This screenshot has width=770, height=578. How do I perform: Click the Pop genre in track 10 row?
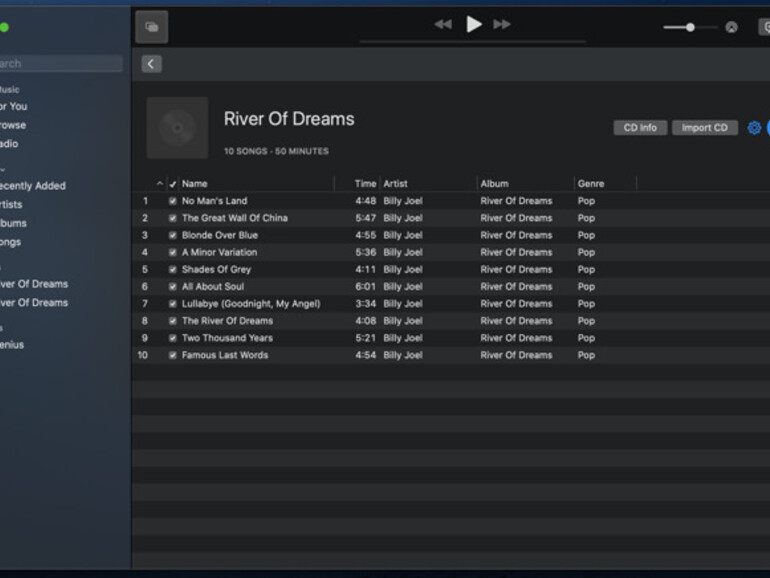coord(586,356)
